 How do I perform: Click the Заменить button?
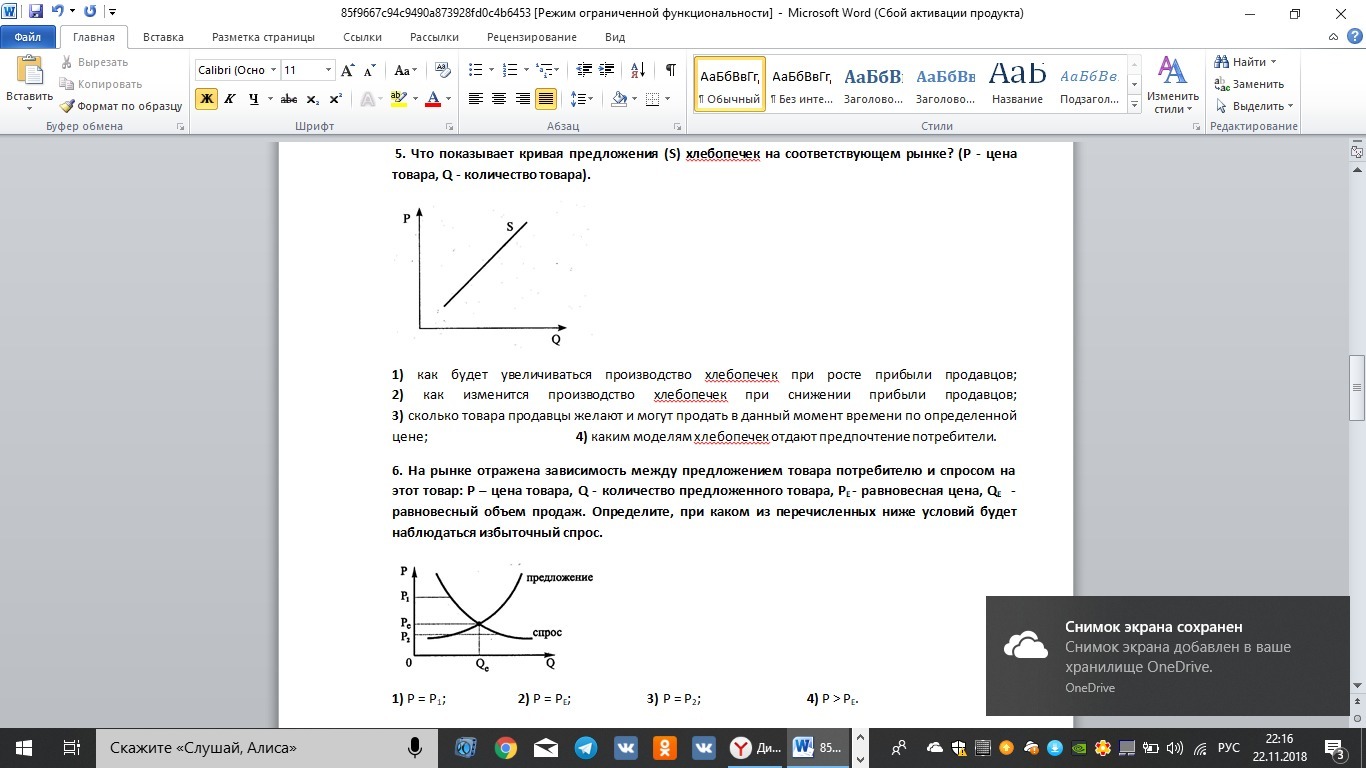click(1250, 84)
